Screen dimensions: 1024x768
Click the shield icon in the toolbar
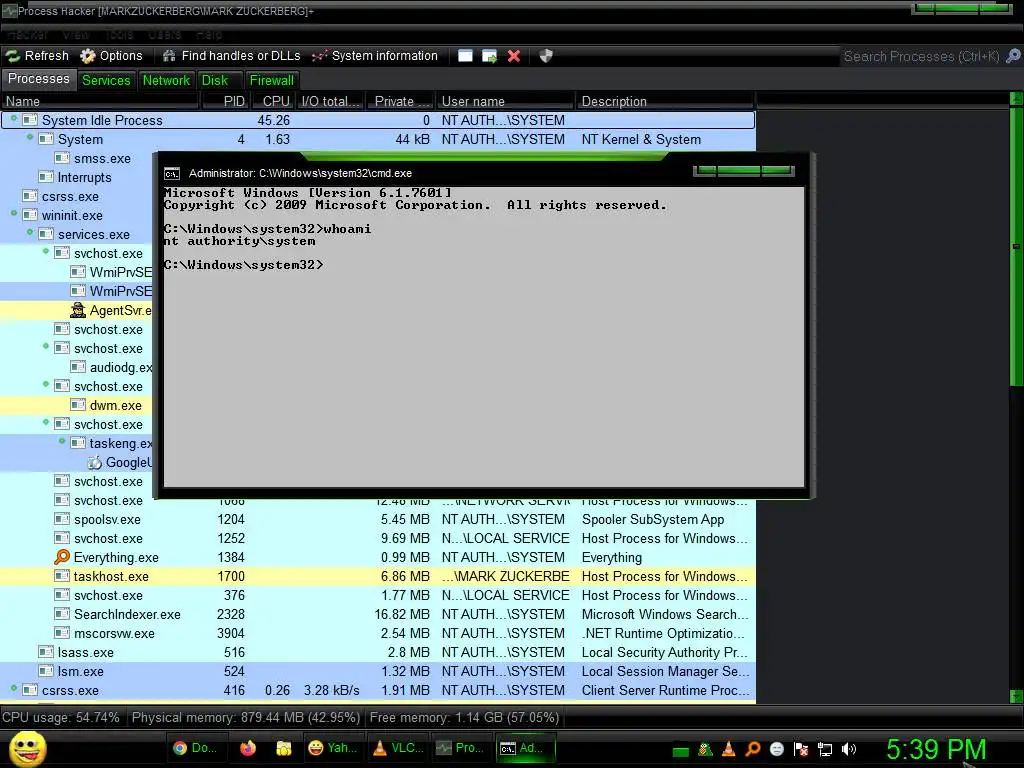pos(546,56)
